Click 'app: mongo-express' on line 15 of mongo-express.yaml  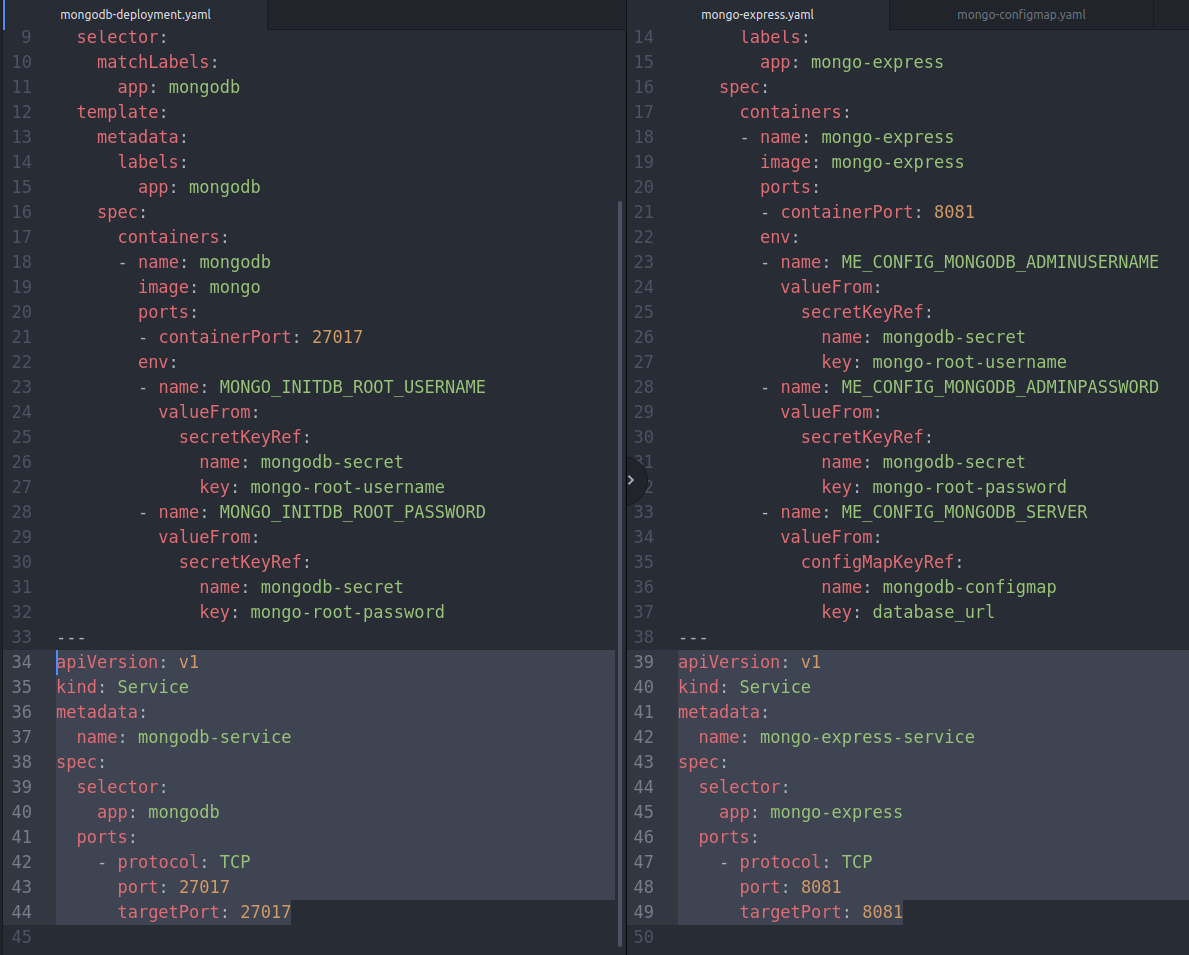coord(852,62)
